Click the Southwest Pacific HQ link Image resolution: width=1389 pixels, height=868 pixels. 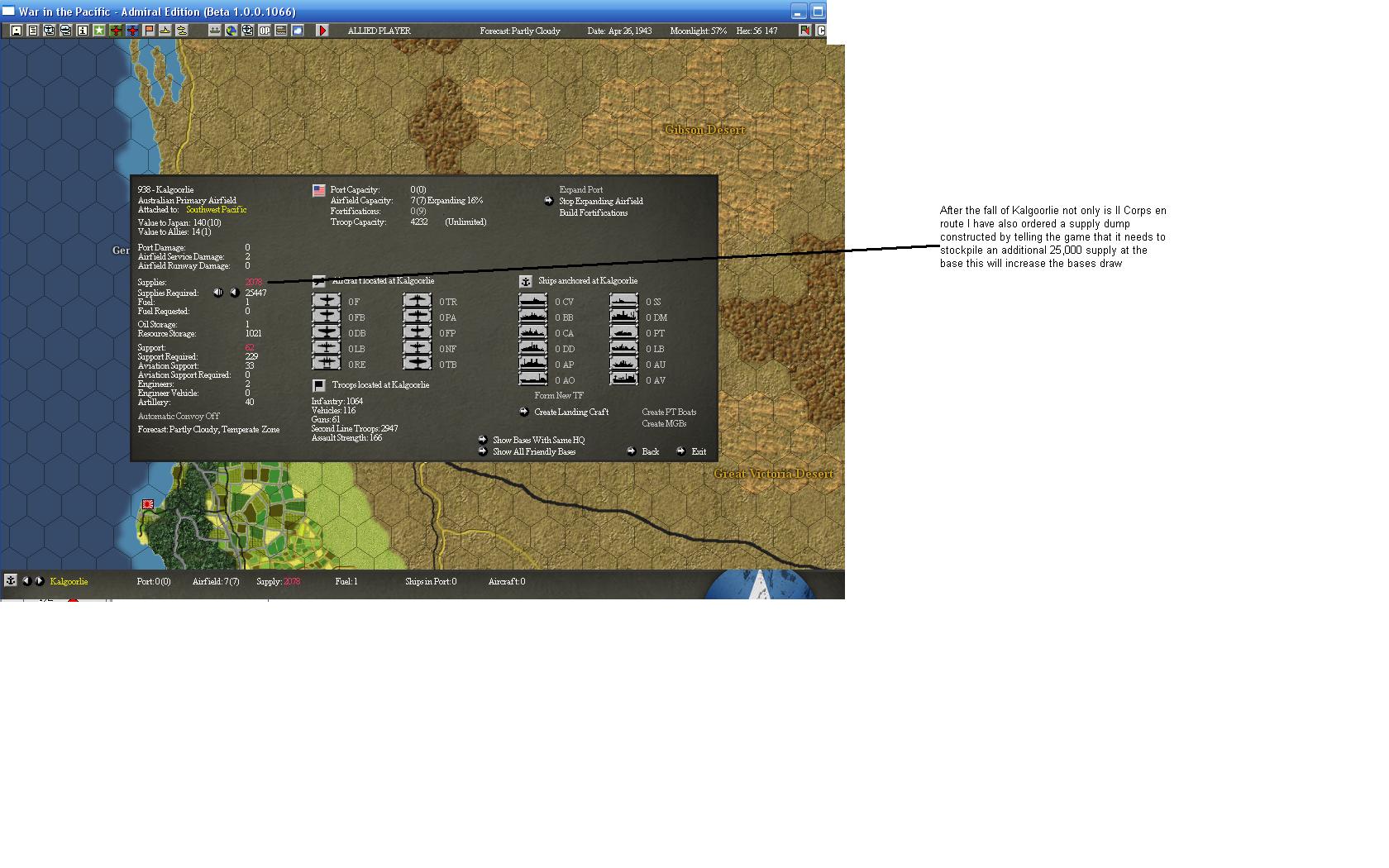217,209
